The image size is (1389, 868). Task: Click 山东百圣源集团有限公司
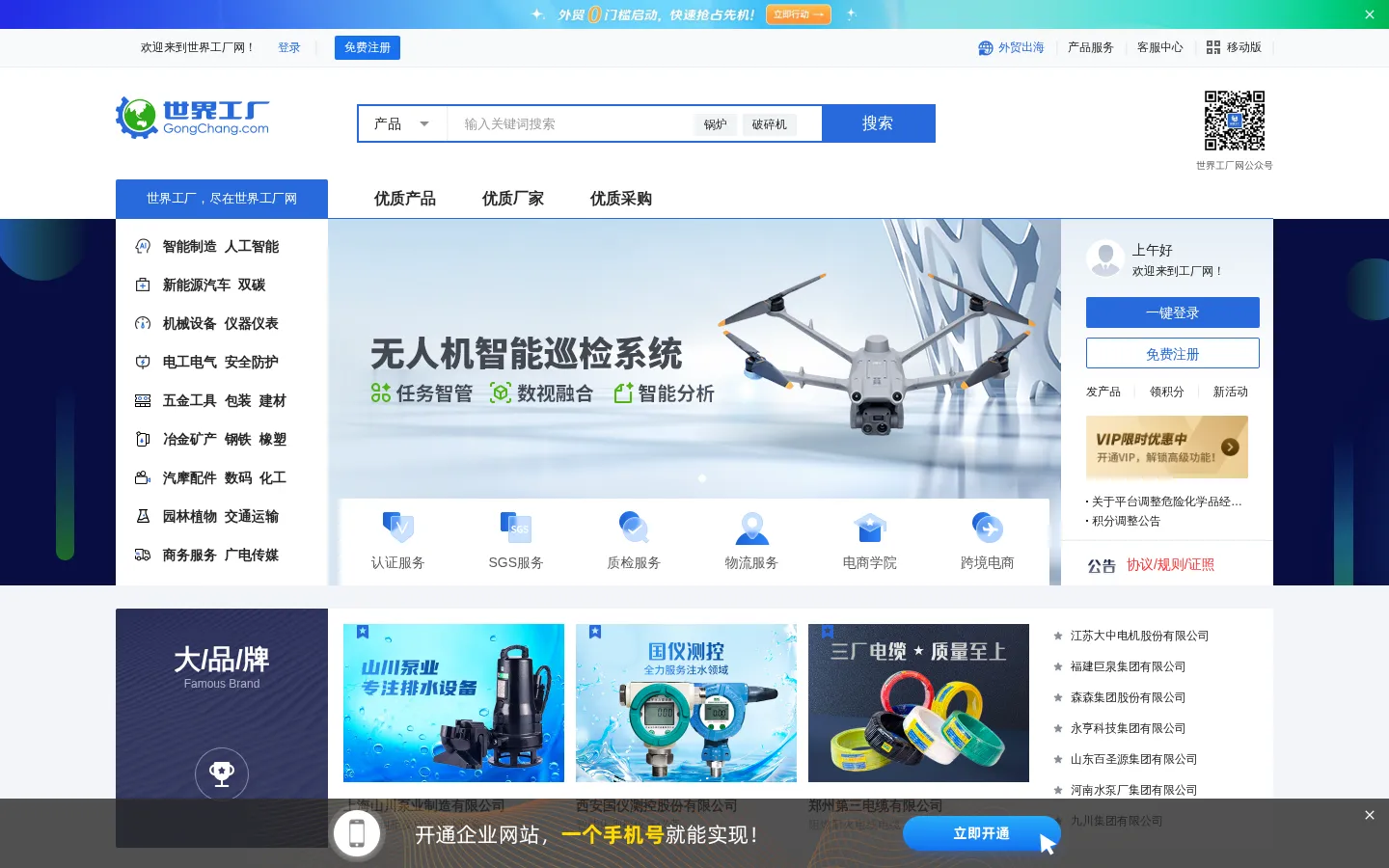(x=1133, y=759)
